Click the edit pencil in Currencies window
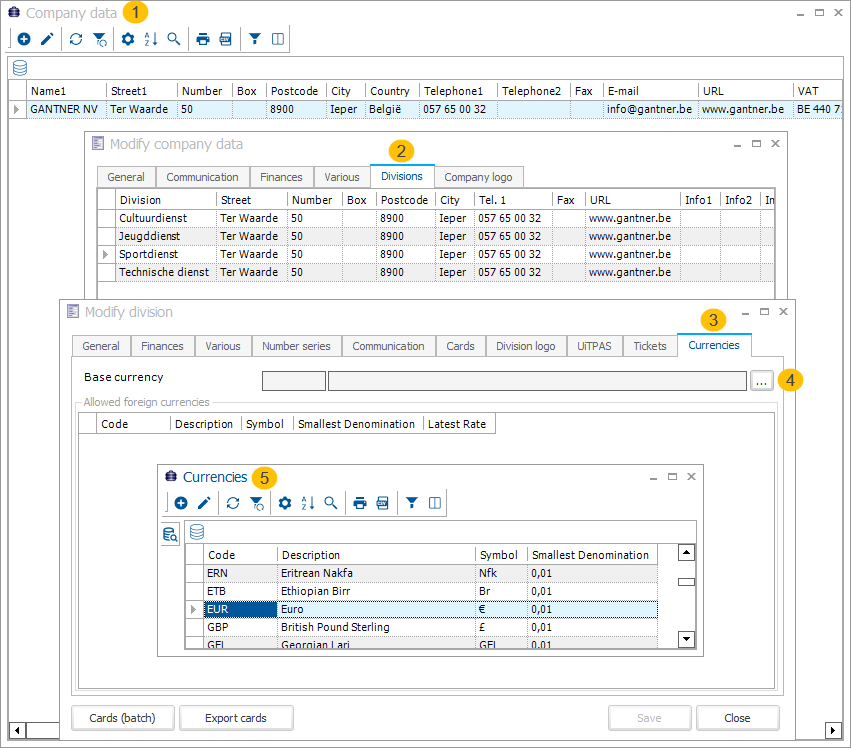The width and height of the screenshot is (851, 748). 204,503
